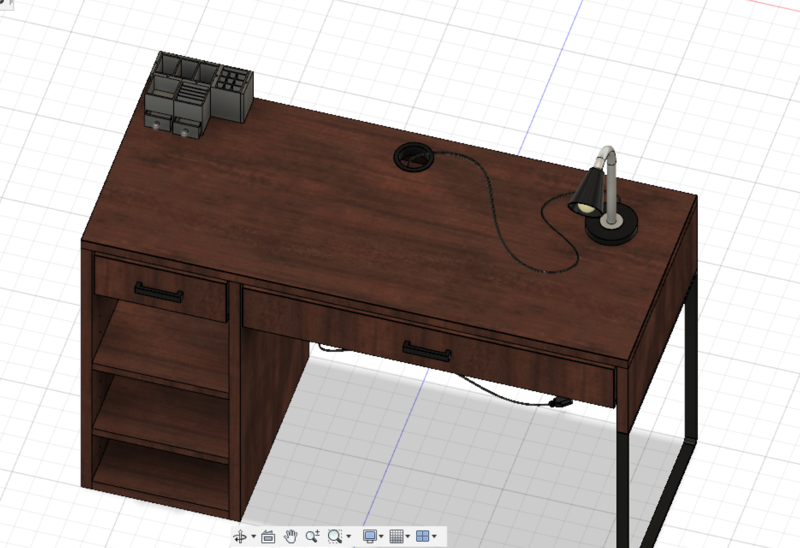Choose the Zoom Window / Fit tool
800x548 pixels.
(x=335, y=536)
